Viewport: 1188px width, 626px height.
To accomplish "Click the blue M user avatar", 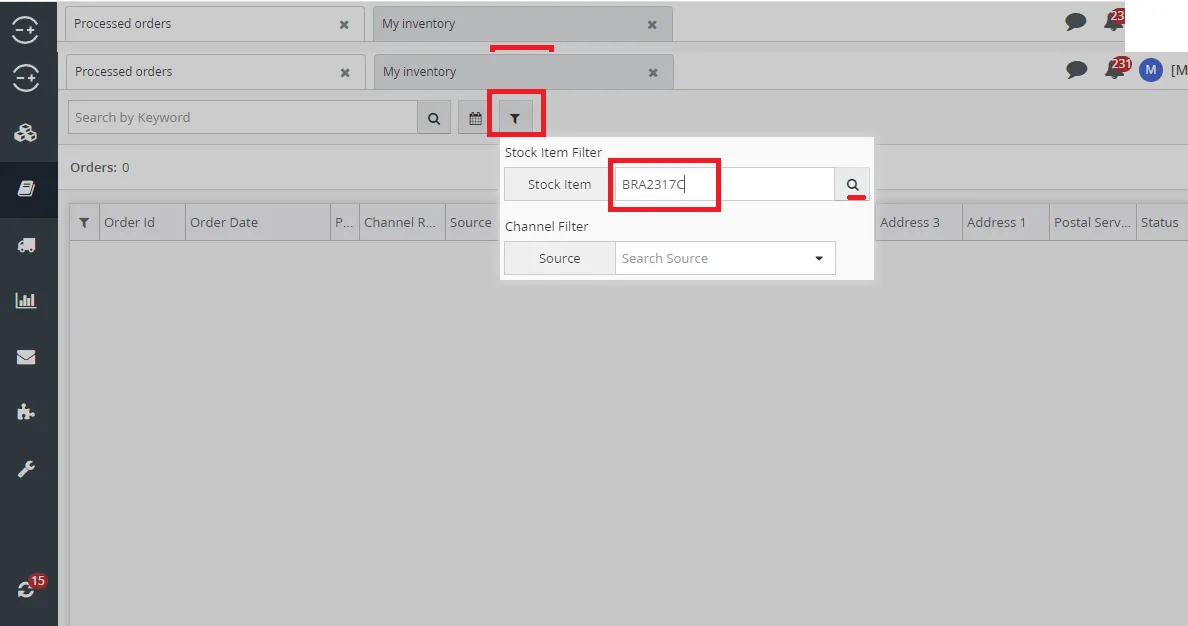I will pos(1151,70).
